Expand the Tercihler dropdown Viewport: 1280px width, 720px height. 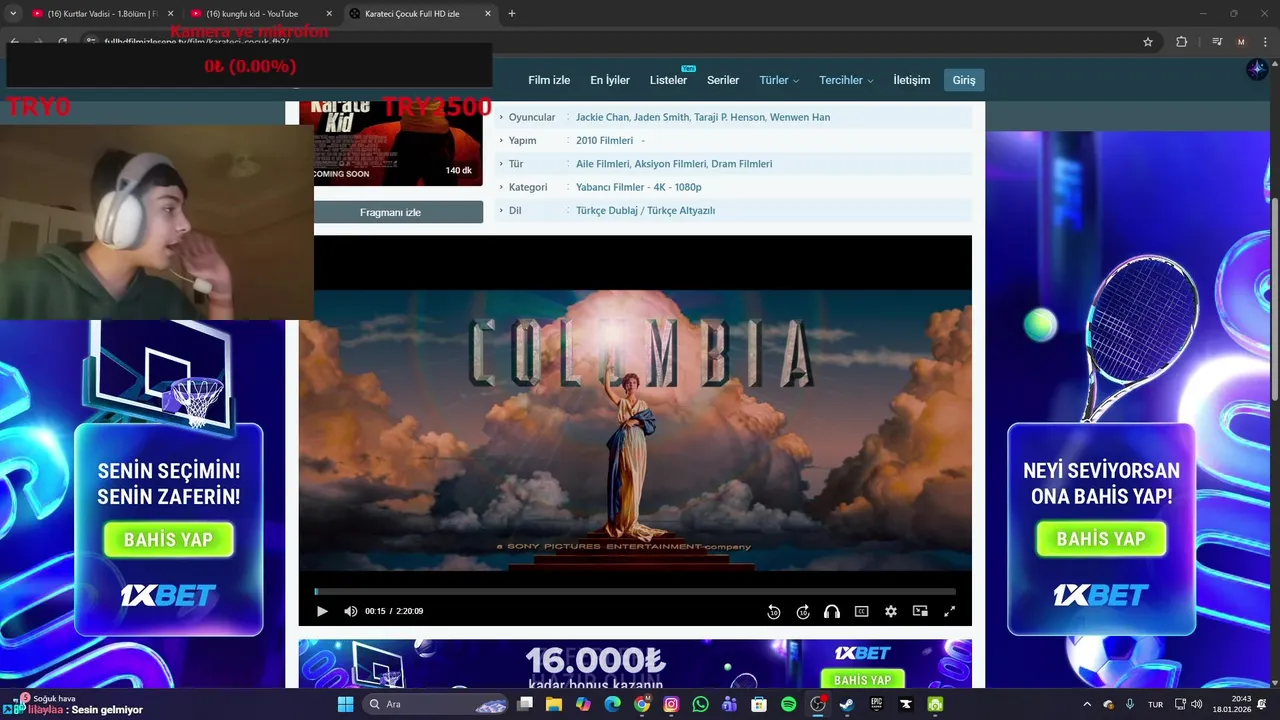[846, 80]
